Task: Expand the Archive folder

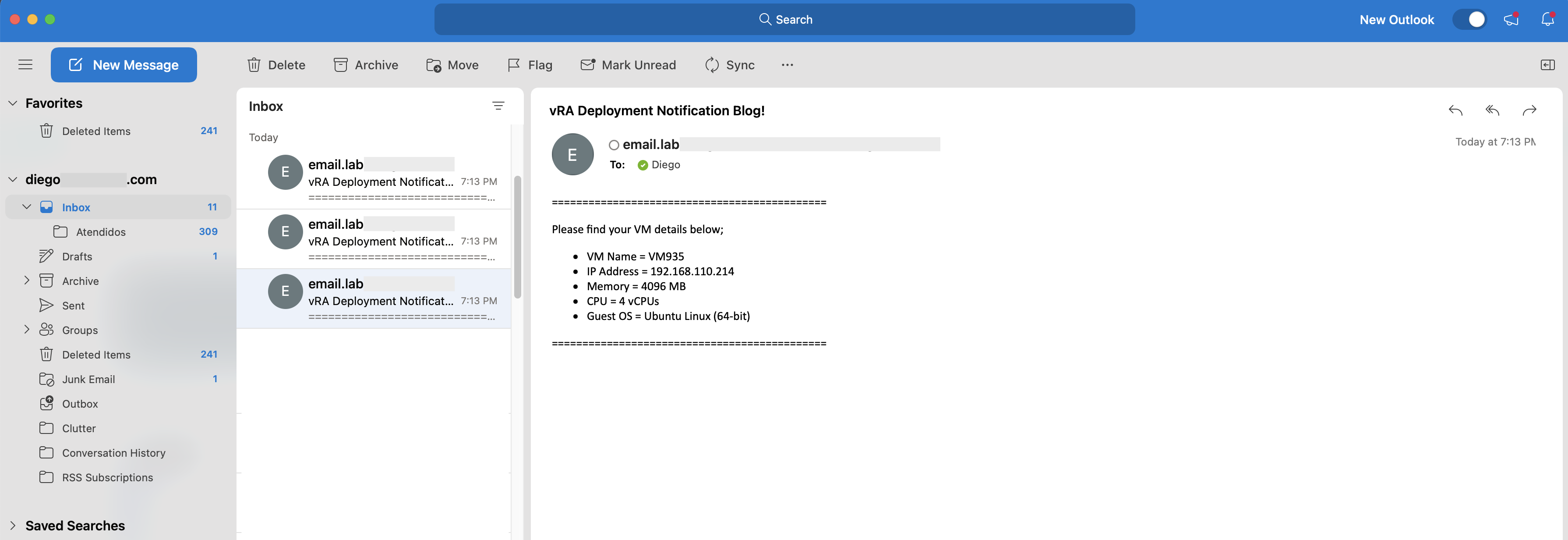Action: click(27, 281)
